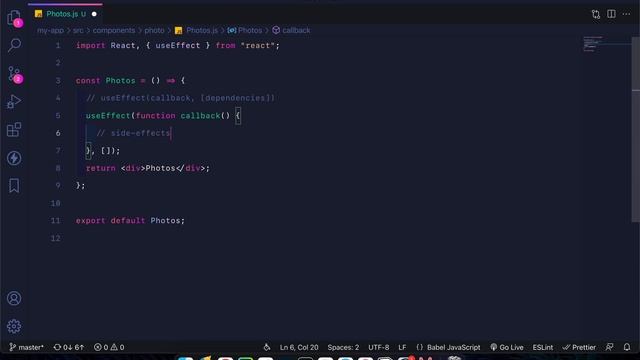
Task: Click my-app in the breadcrumb
Action: (50, 31)
